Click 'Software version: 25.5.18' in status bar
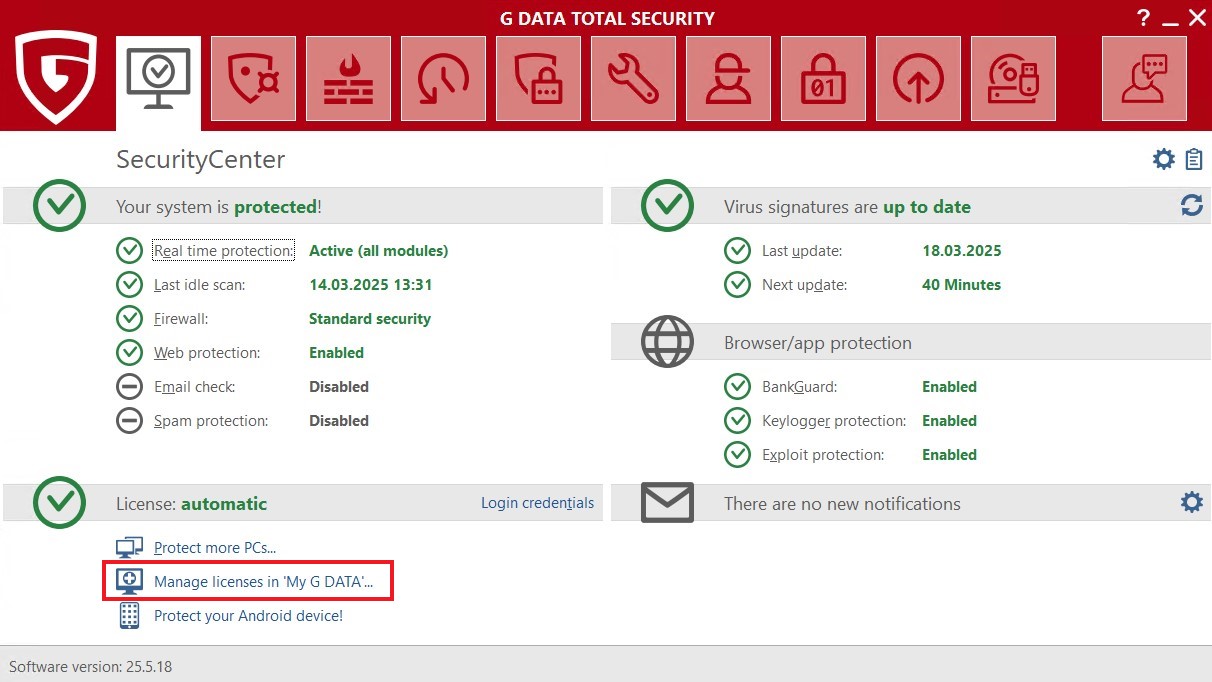 pos(91,666)
